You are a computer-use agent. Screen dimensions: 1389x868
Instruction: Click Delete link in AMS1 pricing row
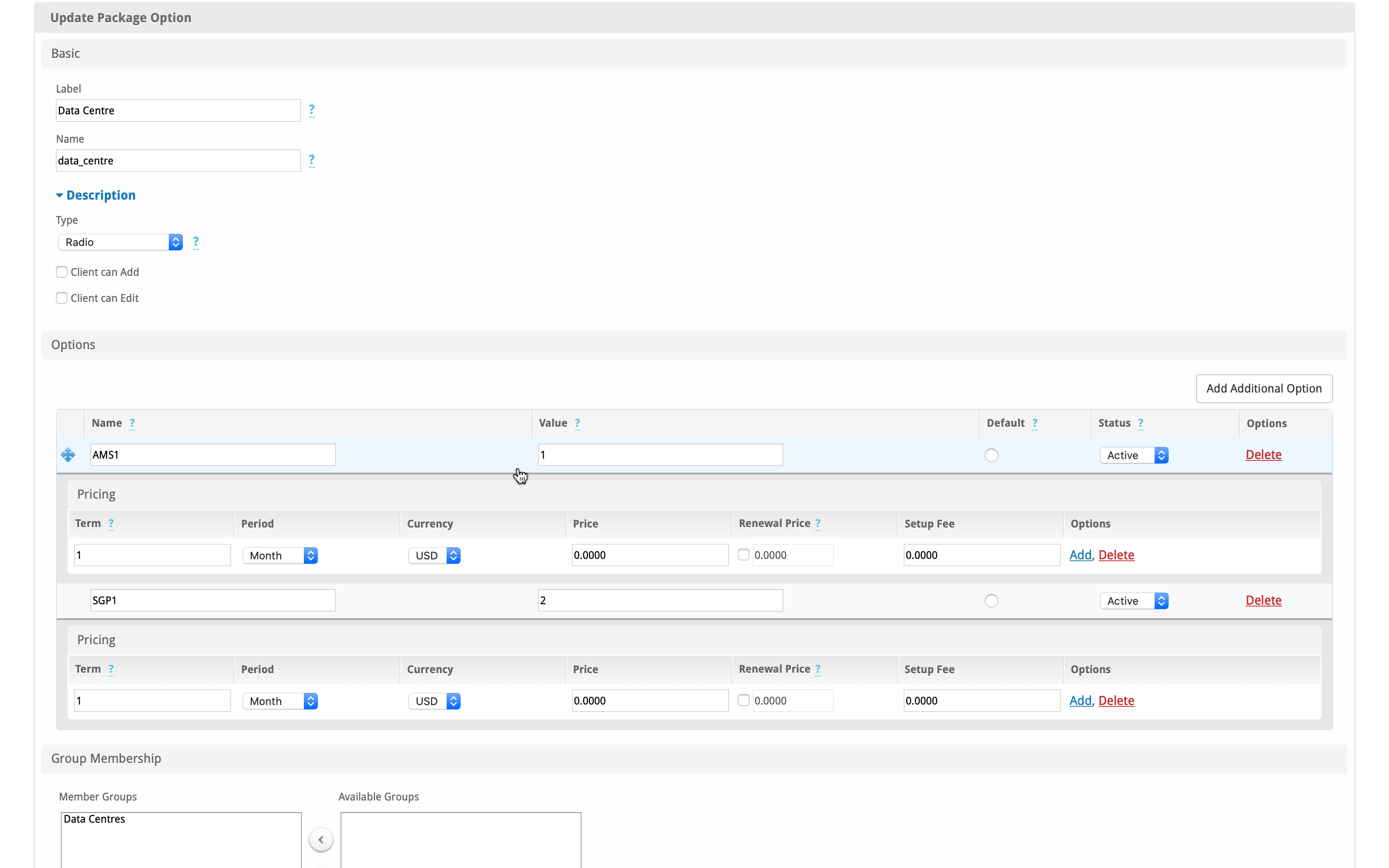click(x=1117, y=555)
